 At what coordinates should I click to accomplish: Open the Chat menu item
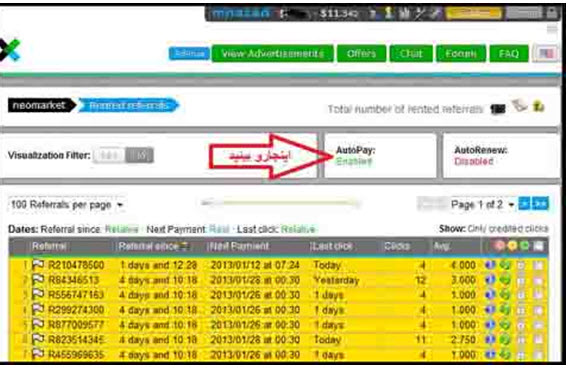point(411,54)
